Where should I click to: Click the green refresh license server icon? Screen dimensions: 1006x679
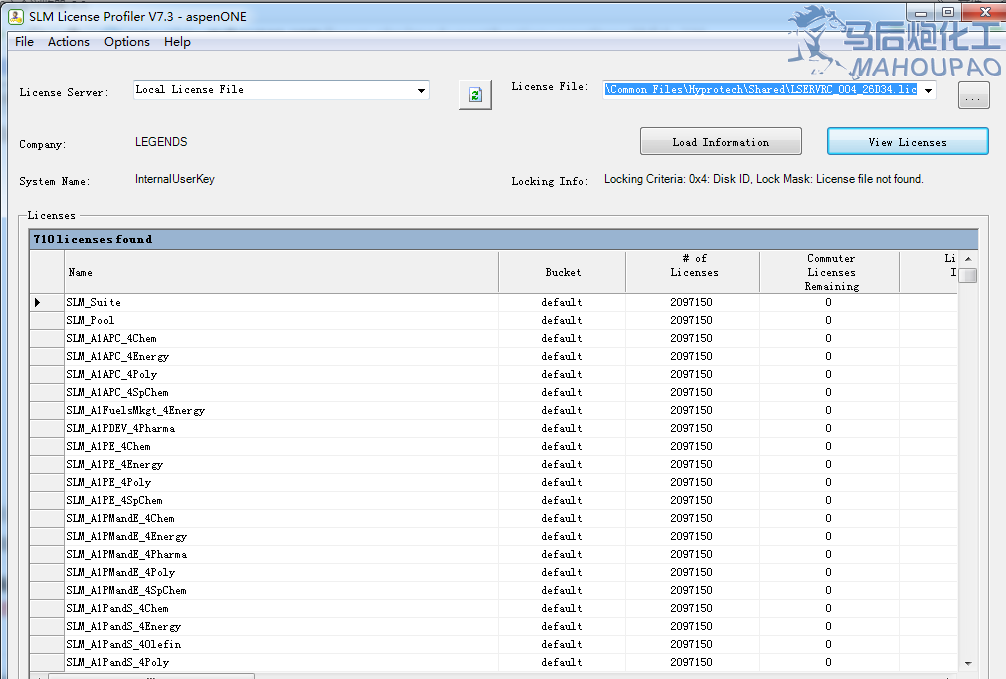tap(475, 95)
